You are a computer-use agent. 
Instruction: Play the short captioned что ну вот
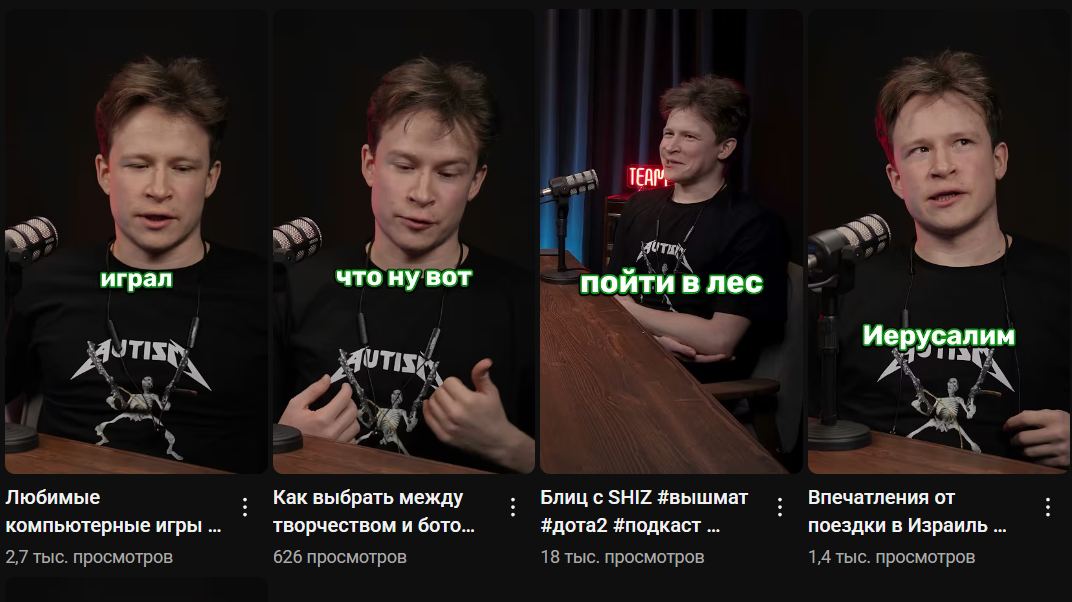404,241
